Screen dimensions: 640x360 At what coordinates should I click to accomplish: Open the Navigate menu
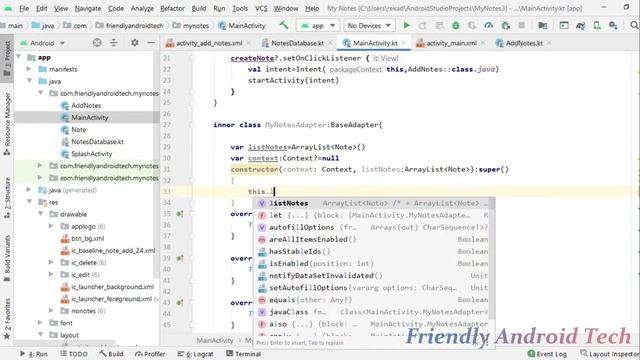(88, 8)
